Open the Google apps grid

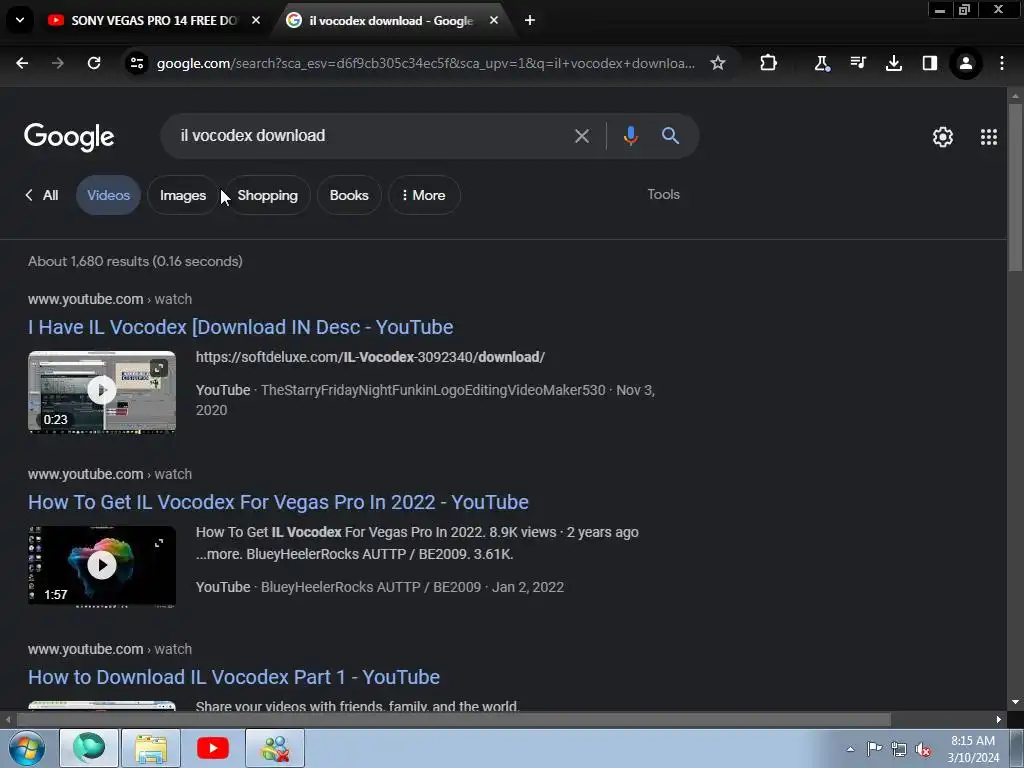pos(989,137)
